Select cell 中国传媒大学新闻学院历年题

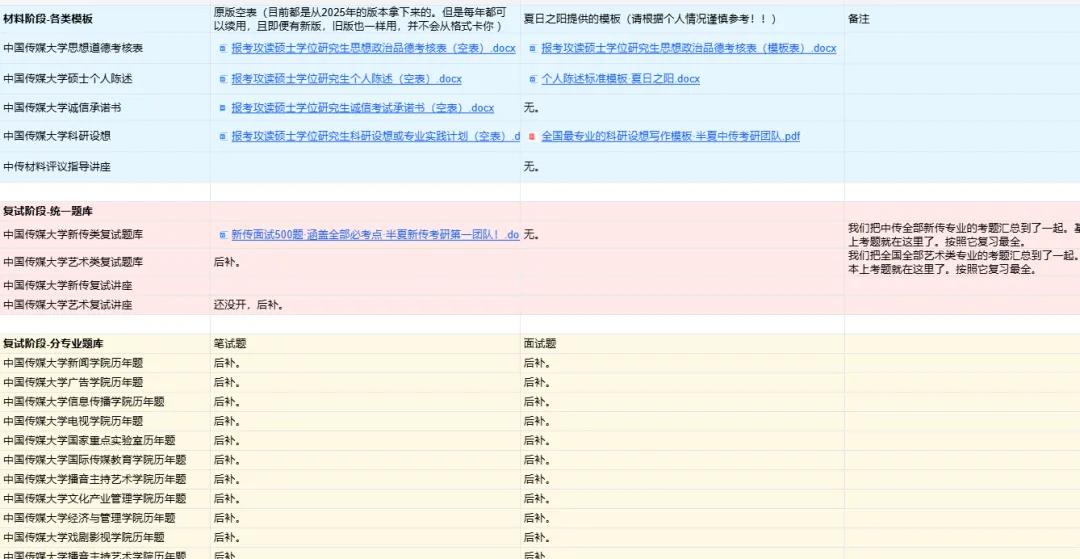coord(105,363)
